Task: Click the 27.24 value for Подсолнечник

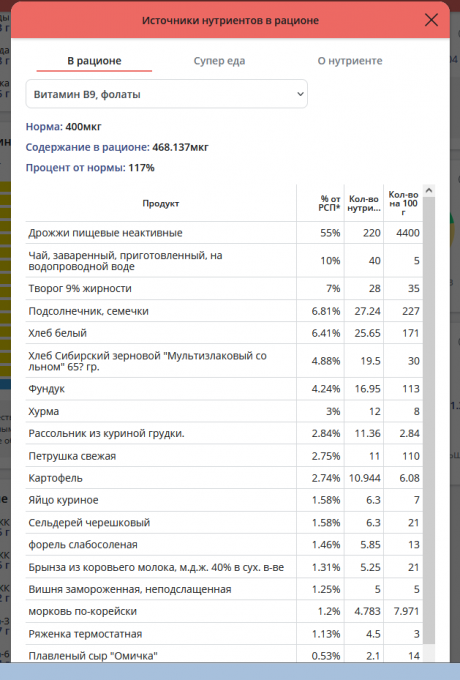Action: point(367,311)
